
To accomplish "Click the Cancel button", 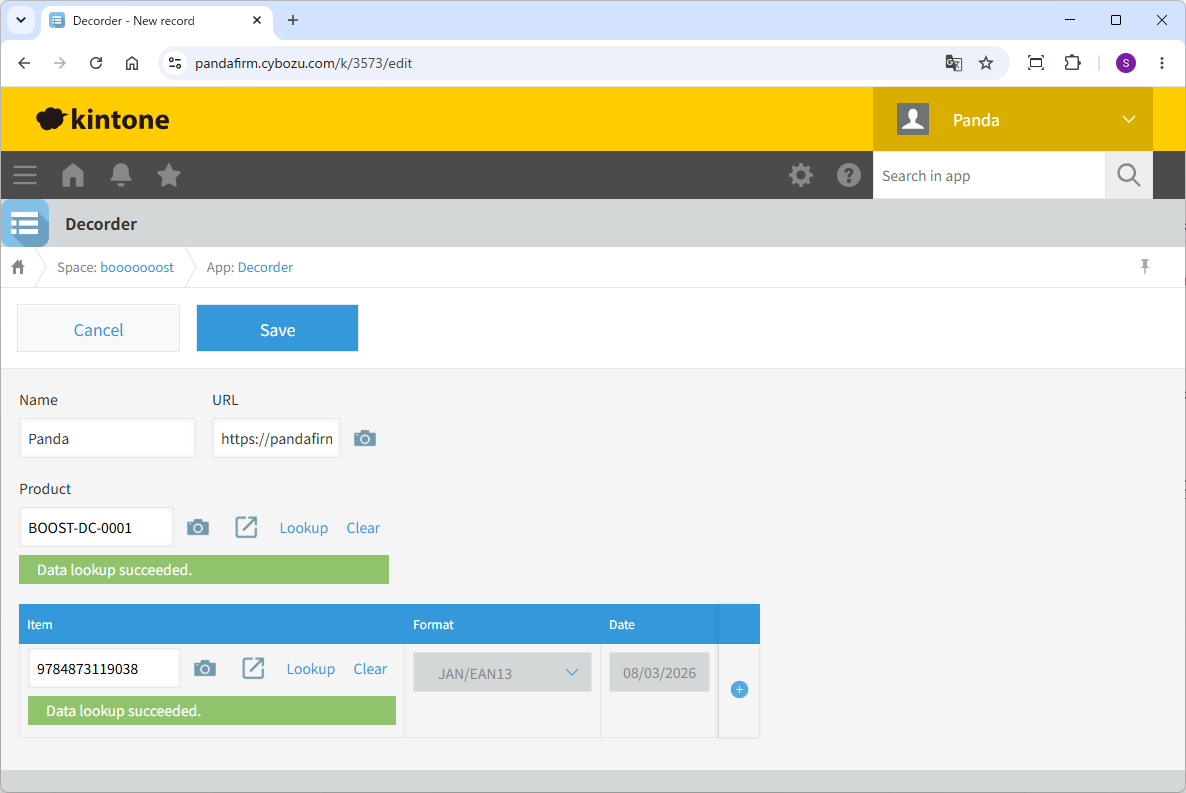I will (98, 328).
